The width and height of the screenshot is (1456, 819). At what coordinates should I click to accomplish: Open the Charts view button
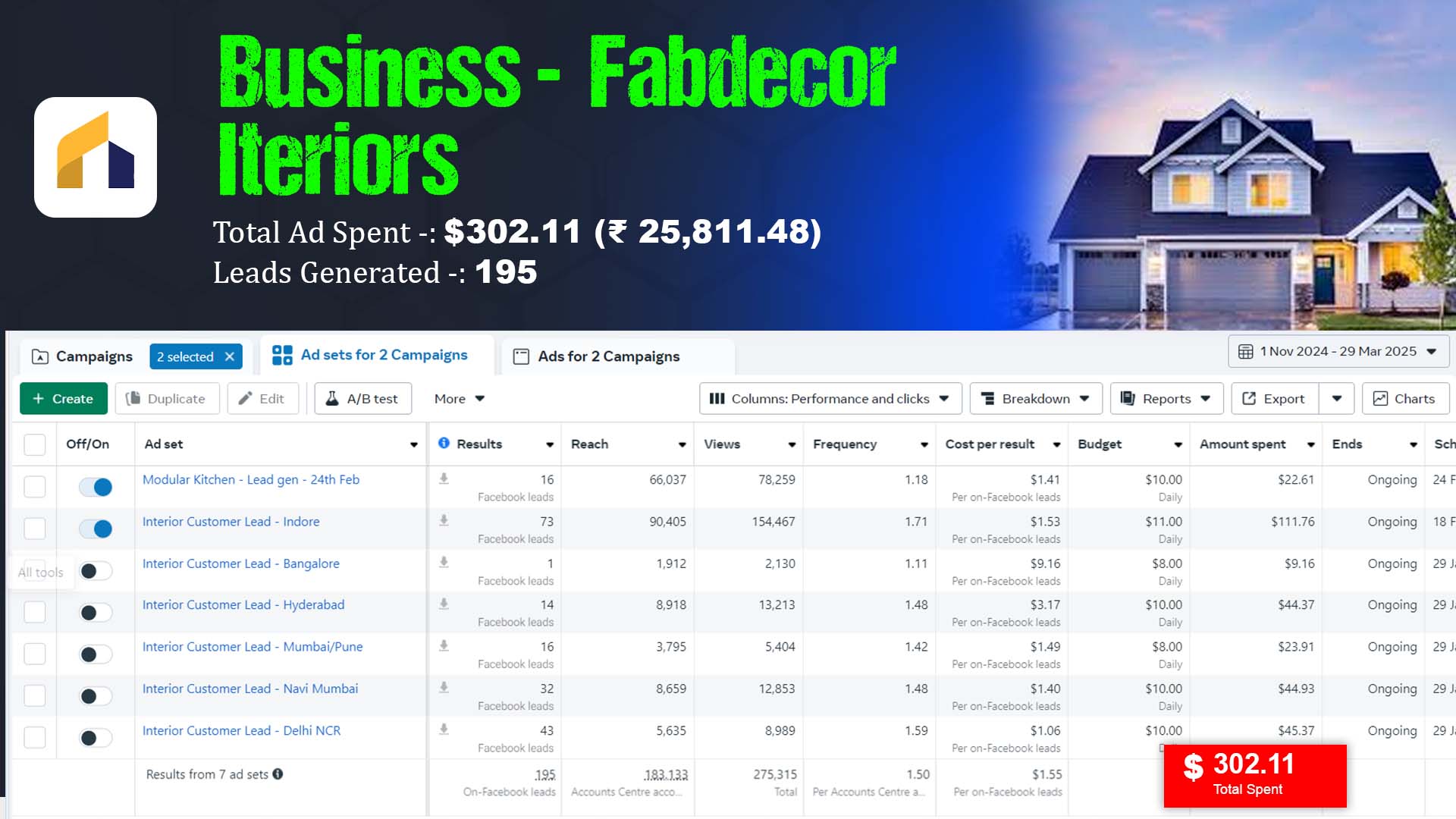coord(1405,399)
